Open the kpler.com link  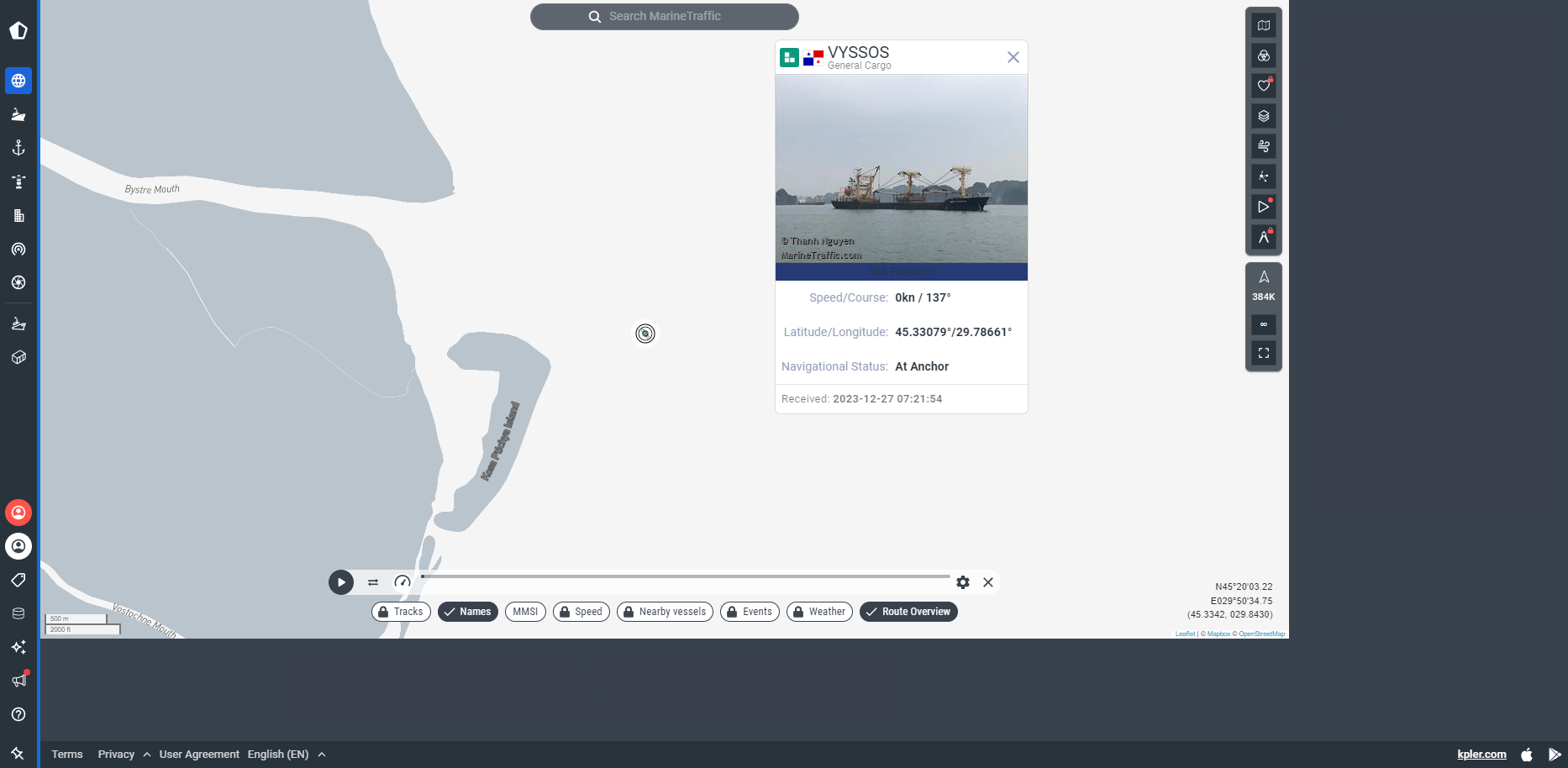tap(1481, 755)
